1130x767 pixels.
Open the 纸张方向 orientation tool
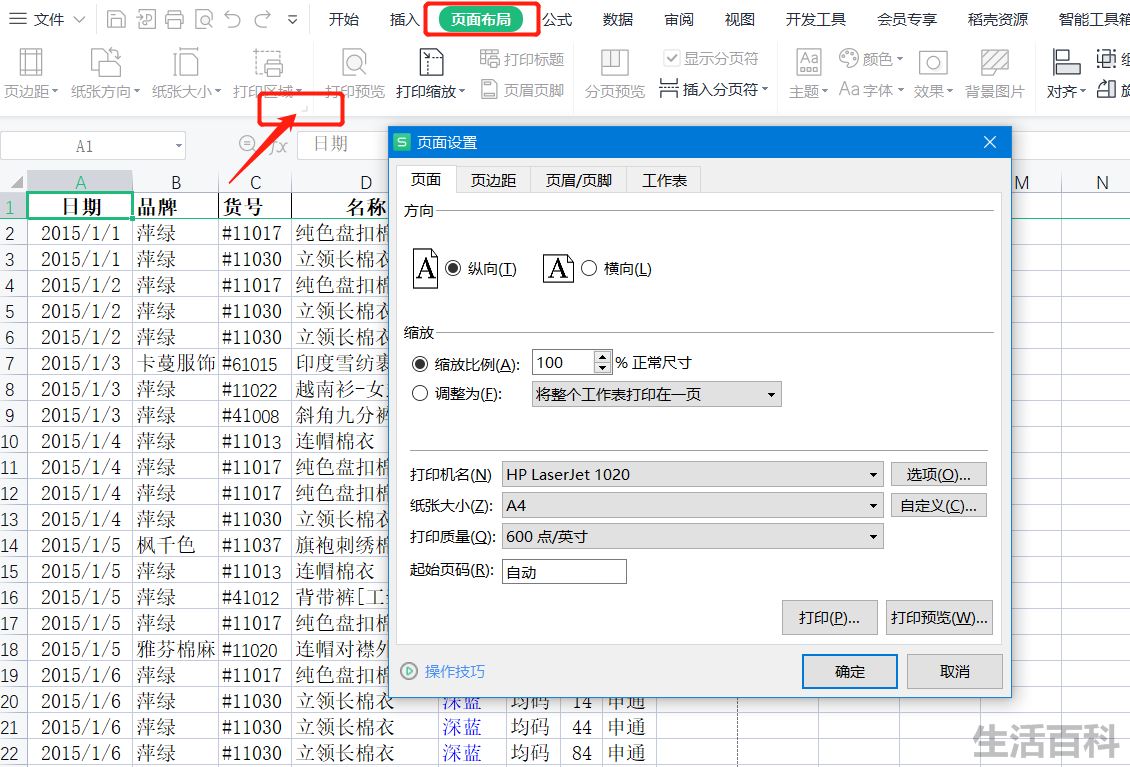pos(105,73)
